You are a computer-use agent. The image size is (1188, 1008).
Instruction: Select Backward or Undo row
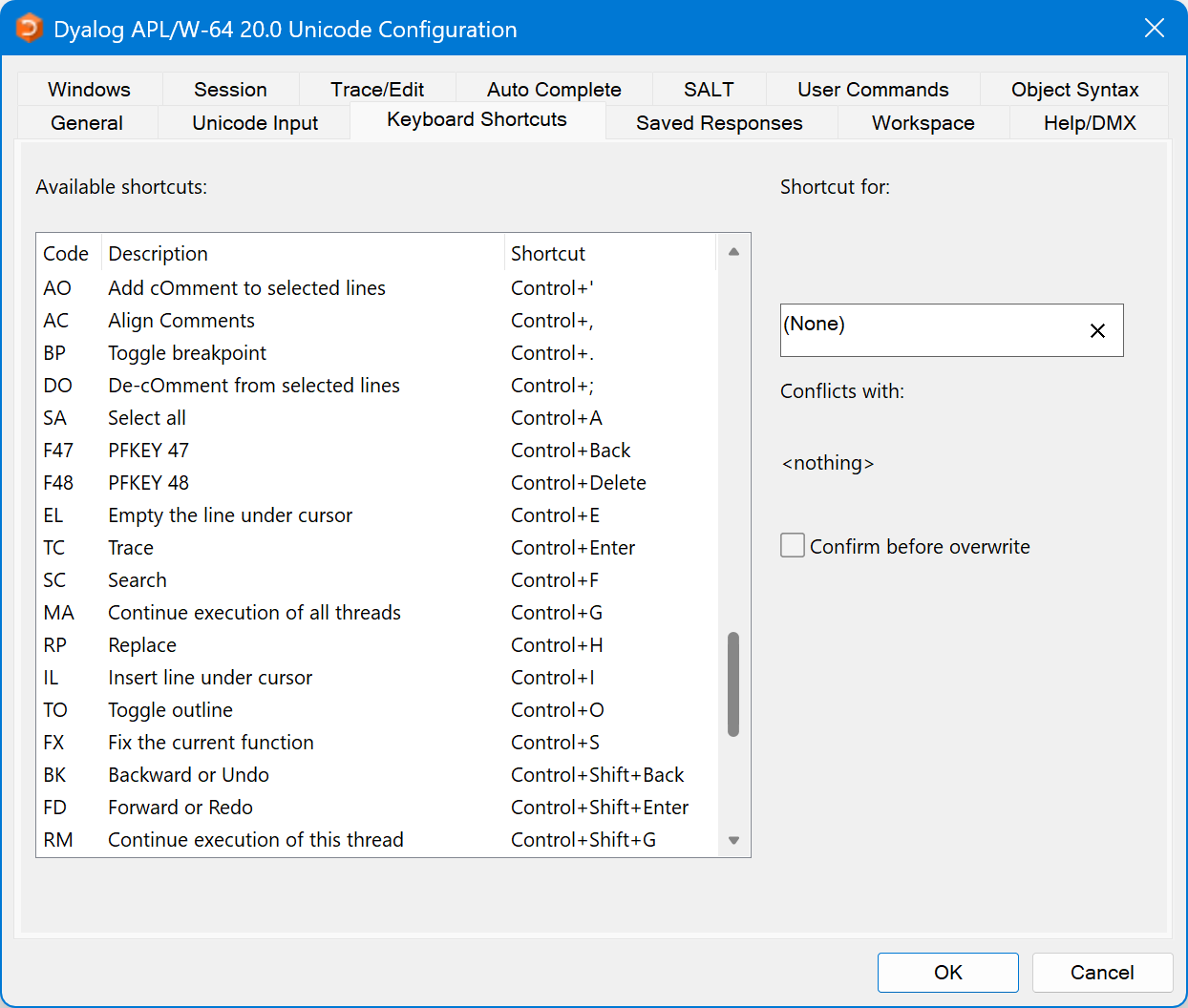click(x=377, y=775)
